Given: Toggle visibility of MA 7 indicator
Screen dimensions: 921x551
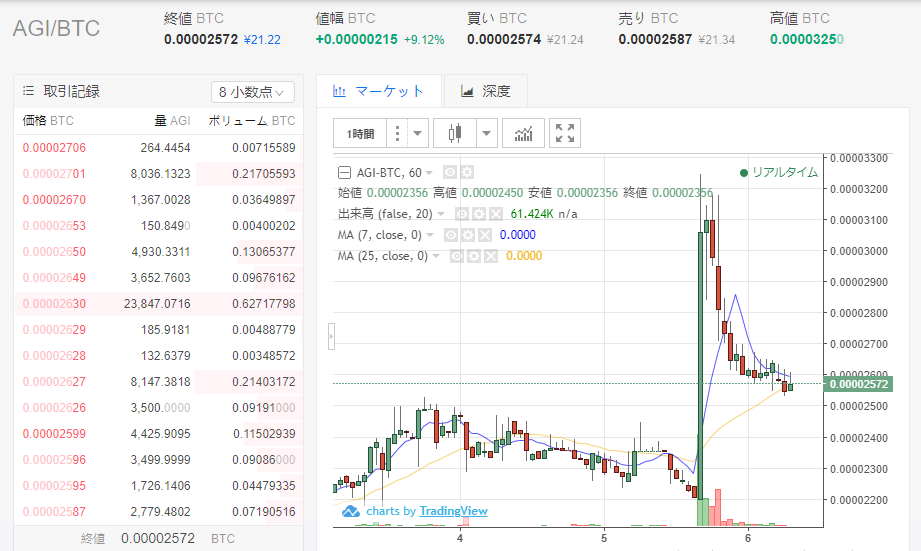Looking at the screenshot, I should click(x=450, y=235).
